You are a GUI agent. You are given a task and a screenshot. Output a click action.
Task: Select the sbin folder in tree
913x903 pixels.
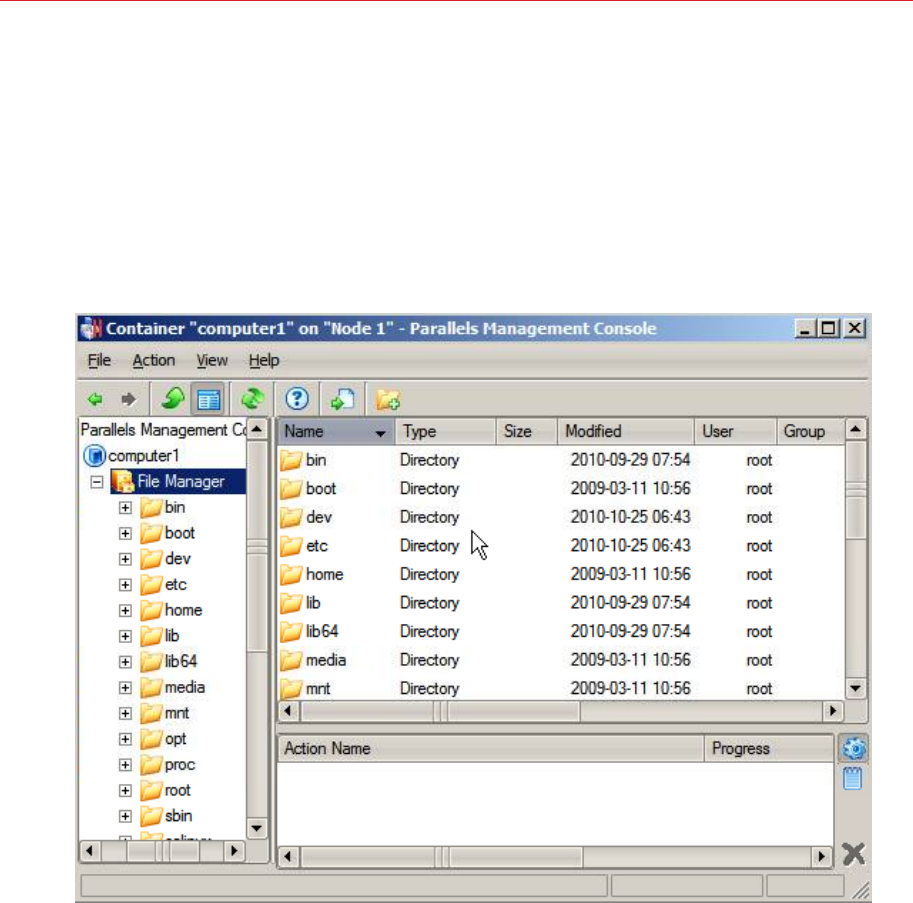coord(178,816)
